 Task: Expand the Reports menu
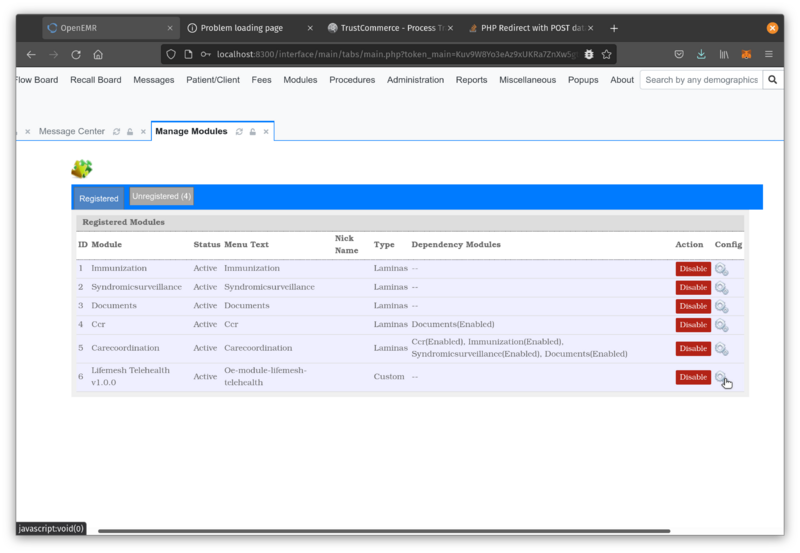471,80
